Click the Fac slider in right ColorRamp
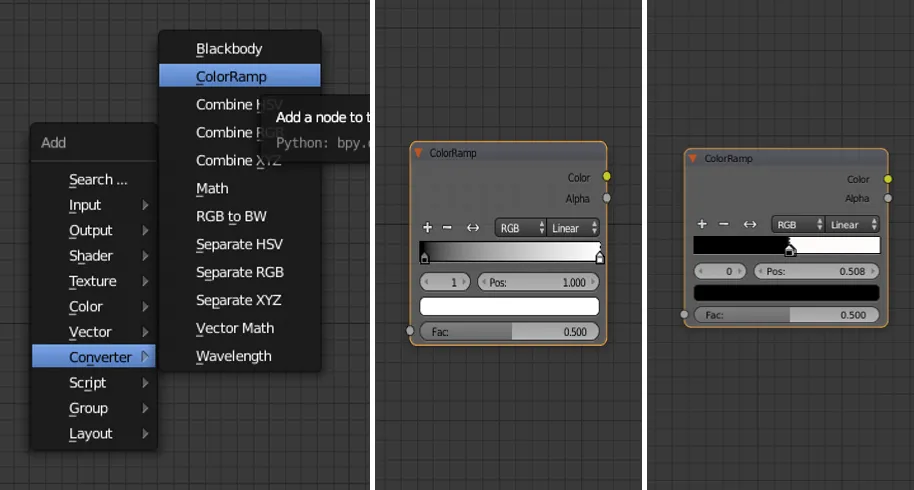The height and width of the screenshot is (490, 914). [786, 315]
